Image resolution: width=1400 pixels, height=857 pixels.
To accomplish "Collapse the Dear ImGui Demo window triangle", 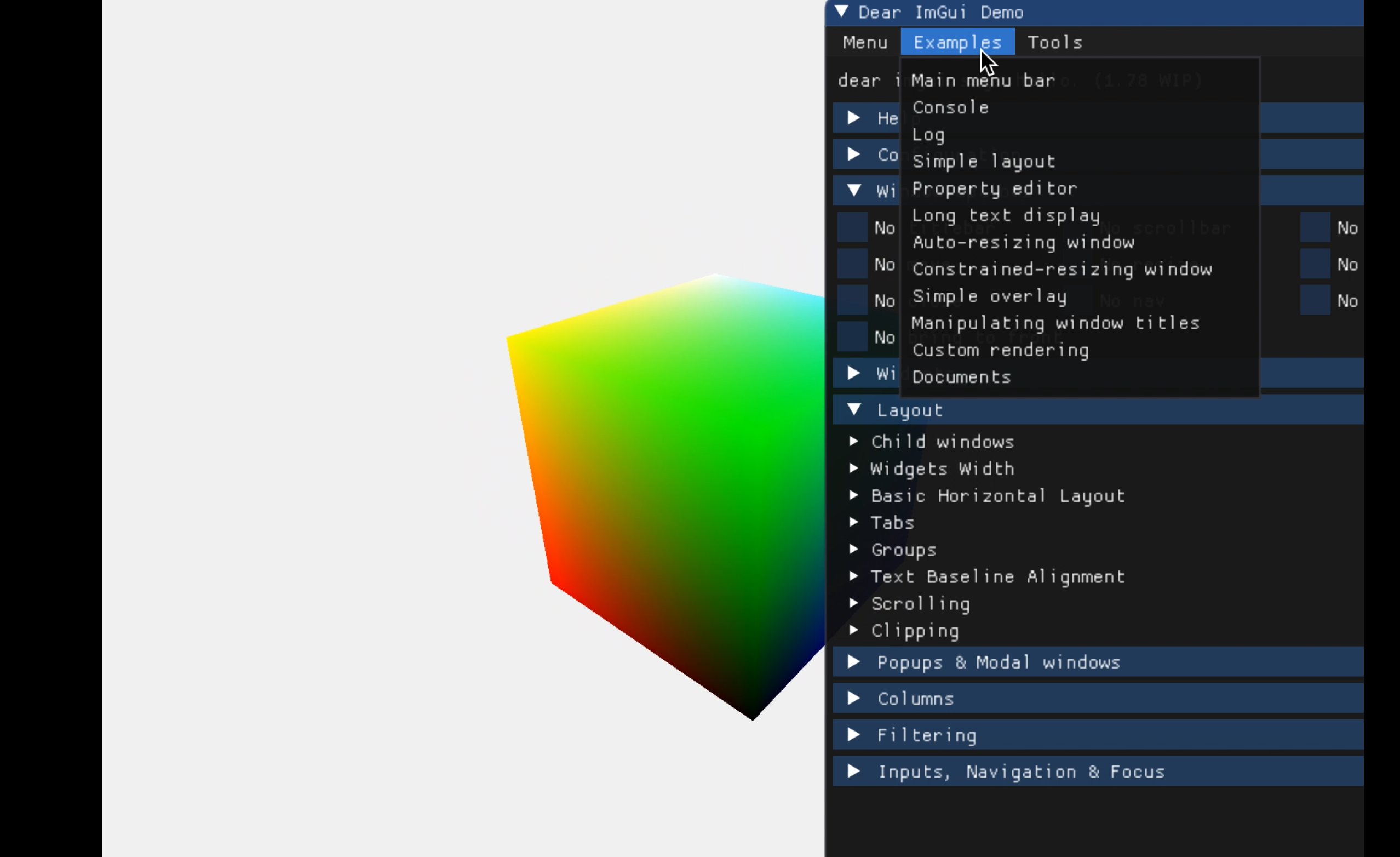I will (841, 12).
